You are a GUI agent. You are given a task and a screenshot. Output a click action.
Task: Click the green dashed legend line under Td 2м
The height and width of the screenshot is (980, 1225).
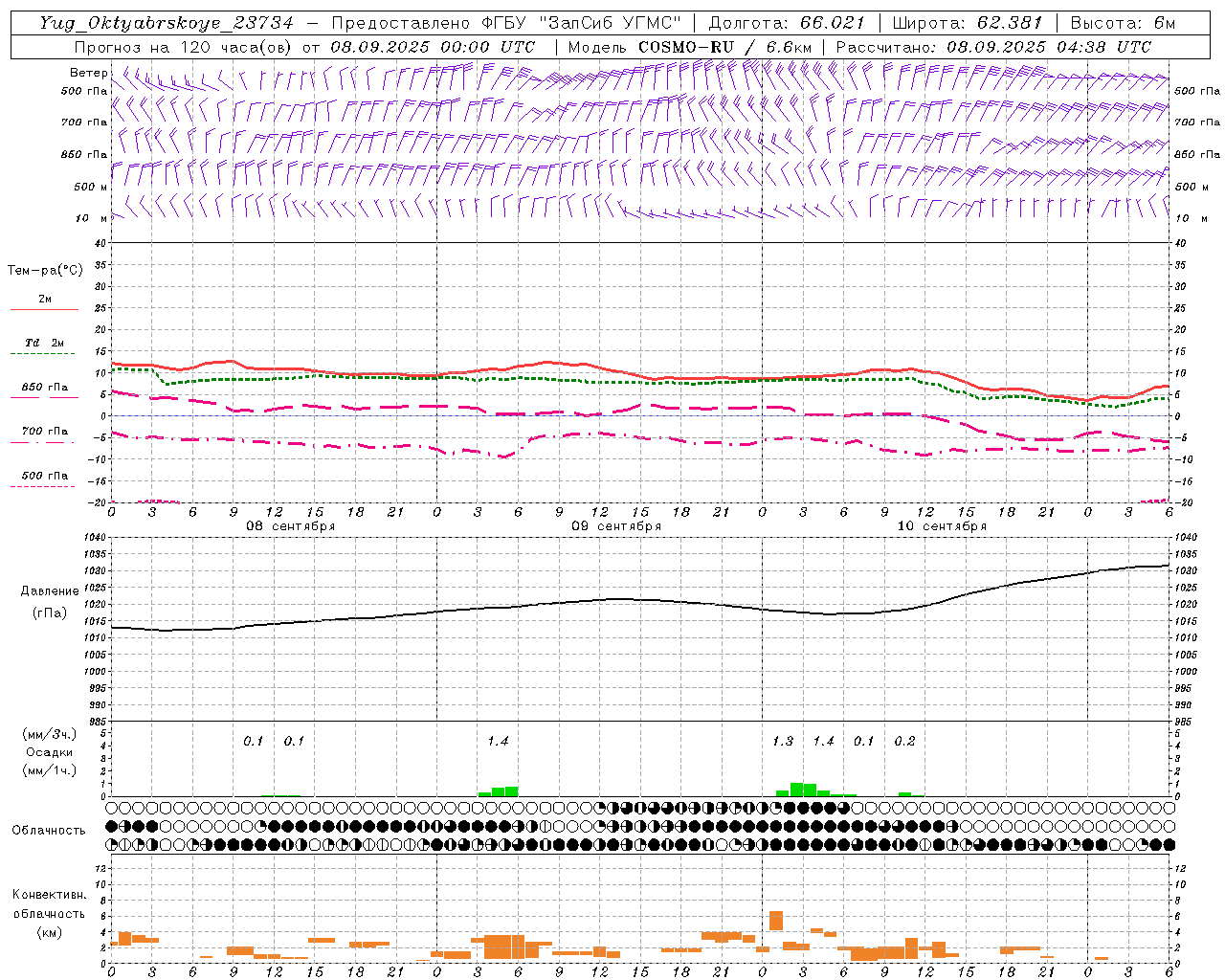(44, 354)
